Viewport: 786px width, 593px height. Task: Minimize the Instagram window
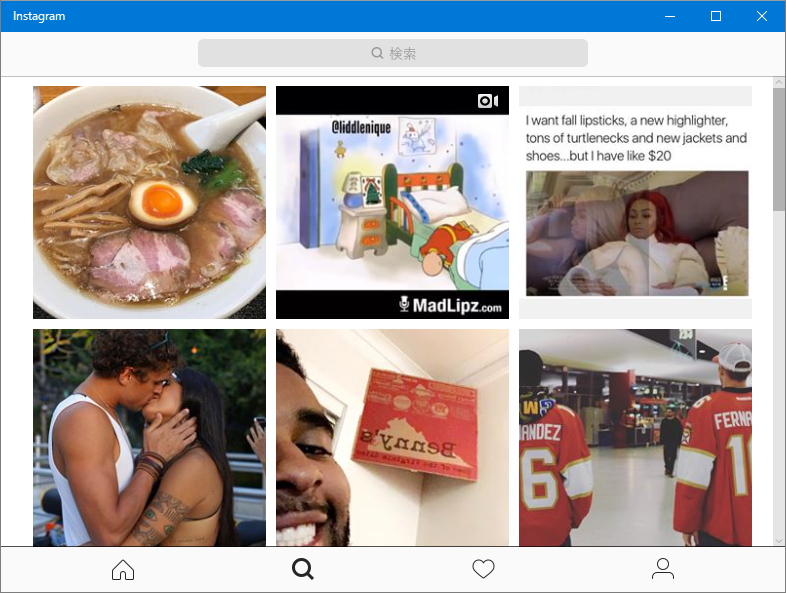[670, 16]
